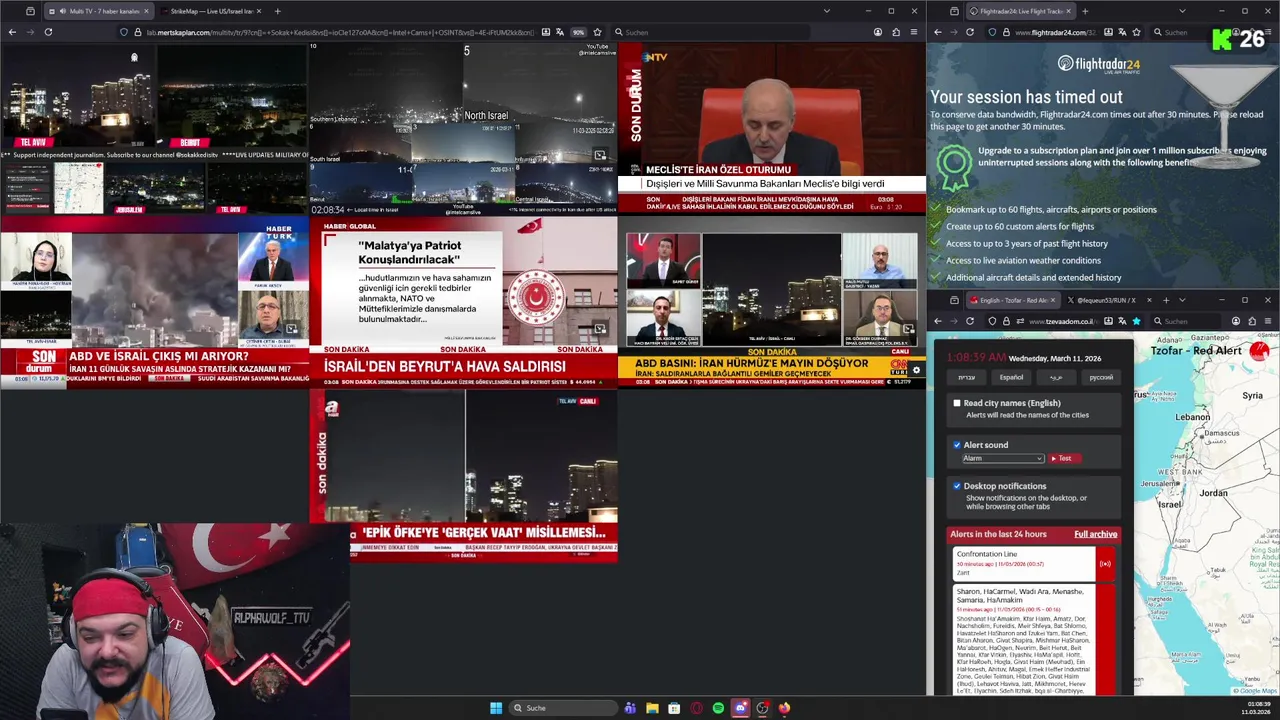The width and height of the screenshot is (1280, 720).
Task: Open tab list dropdown in Tzofar window
Action: (1182, 300)
